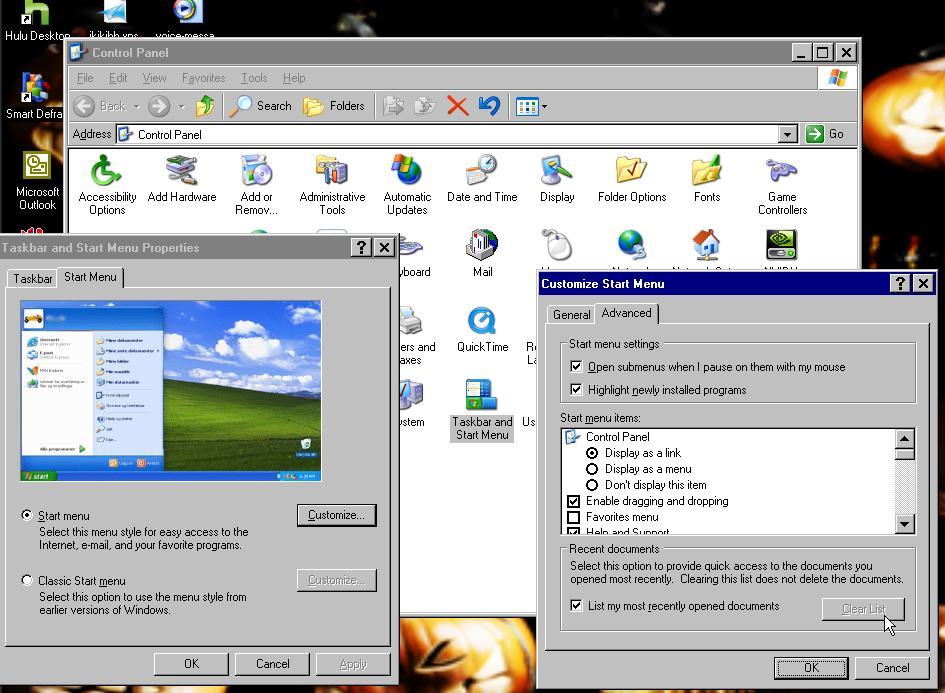Click the Undo toolbar icon
The width and height of the screenshot is (945, 693).
click(489, 106)
